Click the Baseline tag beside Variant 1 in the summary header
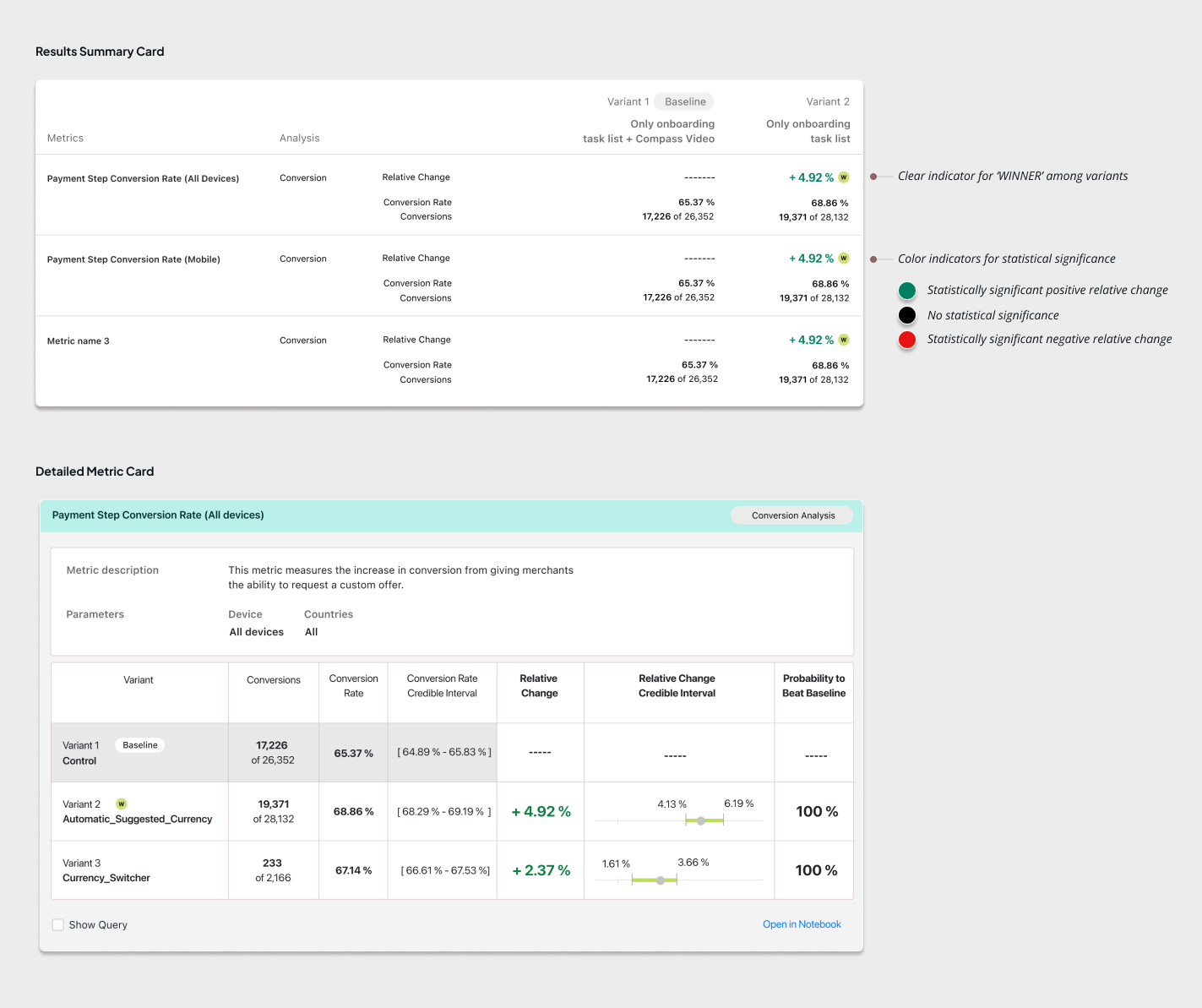 point(685,101)
